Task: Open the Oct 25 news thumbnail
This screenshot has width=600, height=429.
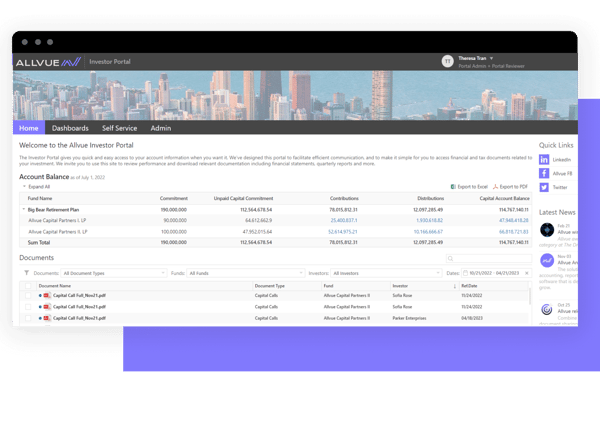Action: 547,309
